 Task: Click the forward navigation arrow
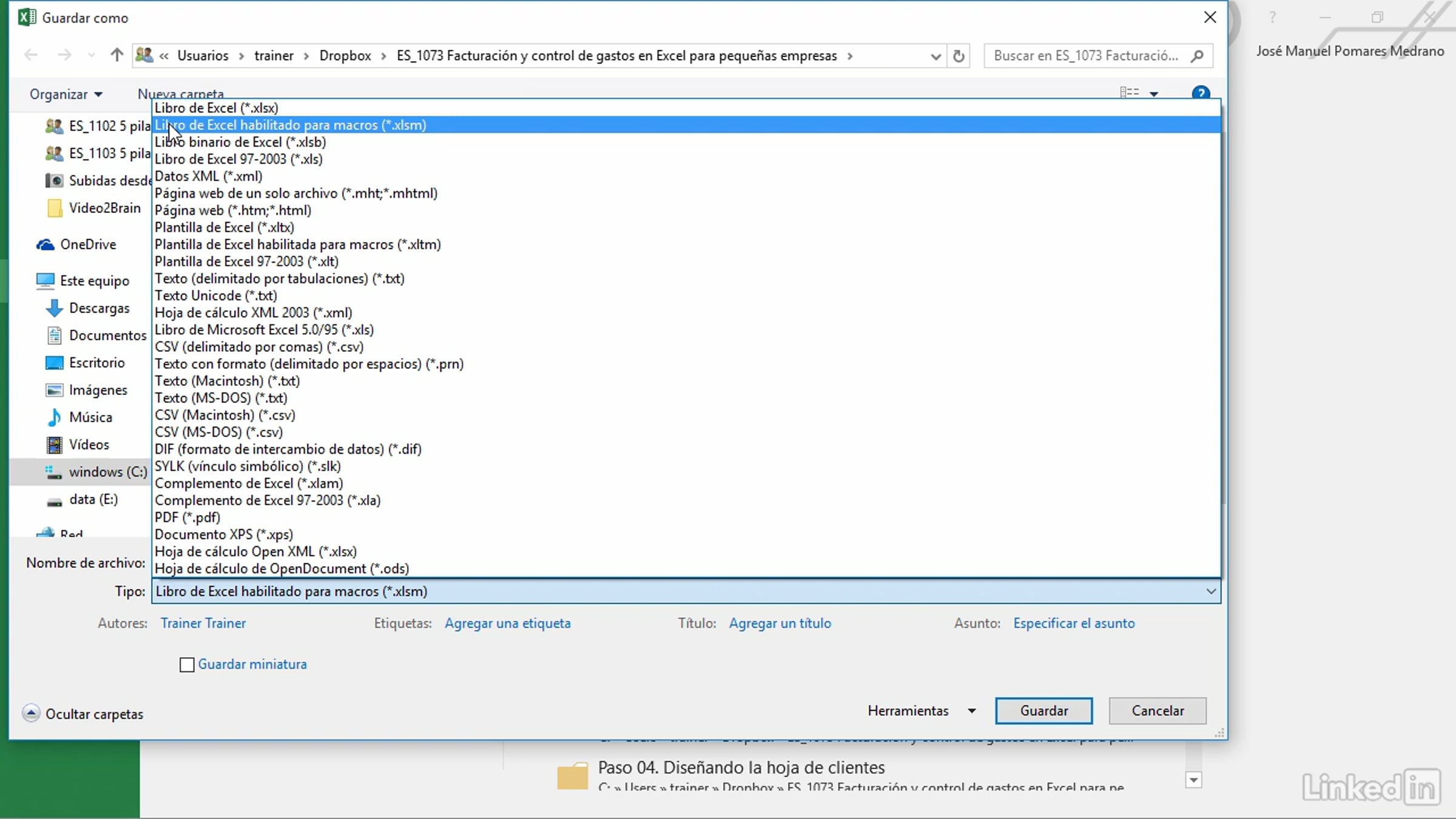click(x=64, y=55)
